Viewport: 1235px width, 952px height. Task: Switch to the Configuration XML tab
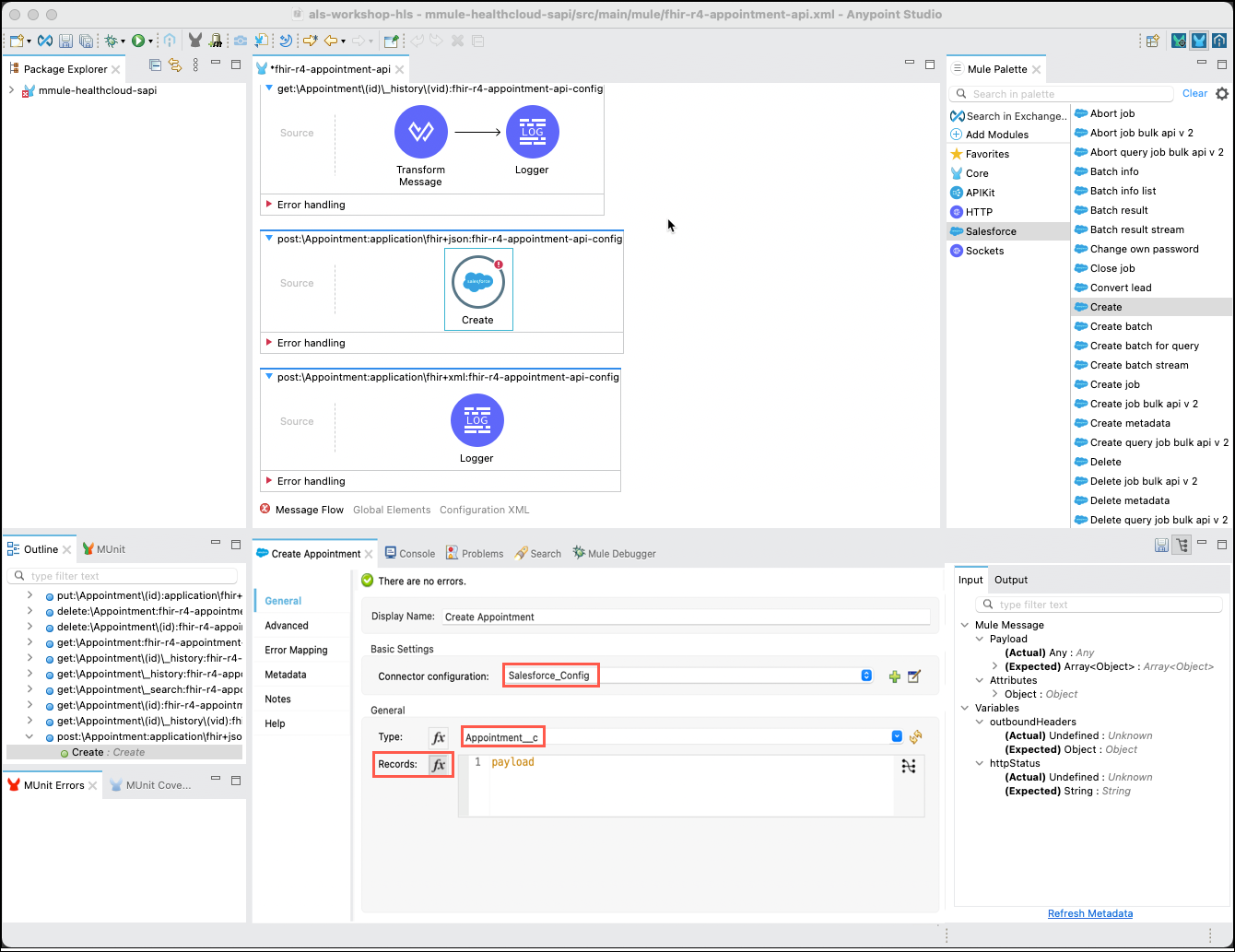pos(484,510)
